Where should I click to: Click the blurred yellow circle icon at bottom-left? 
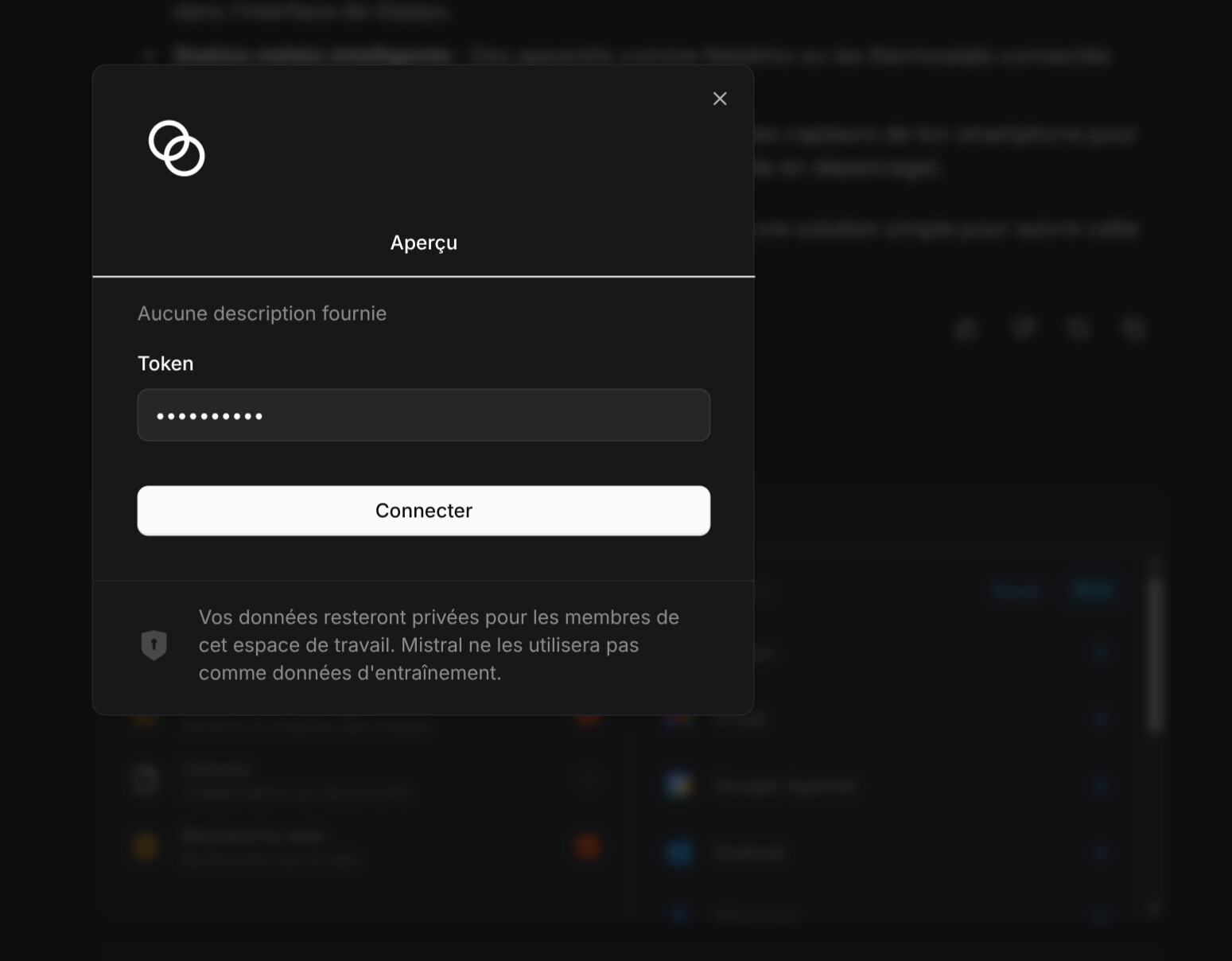pyautogui.click(x=146, y=846)
